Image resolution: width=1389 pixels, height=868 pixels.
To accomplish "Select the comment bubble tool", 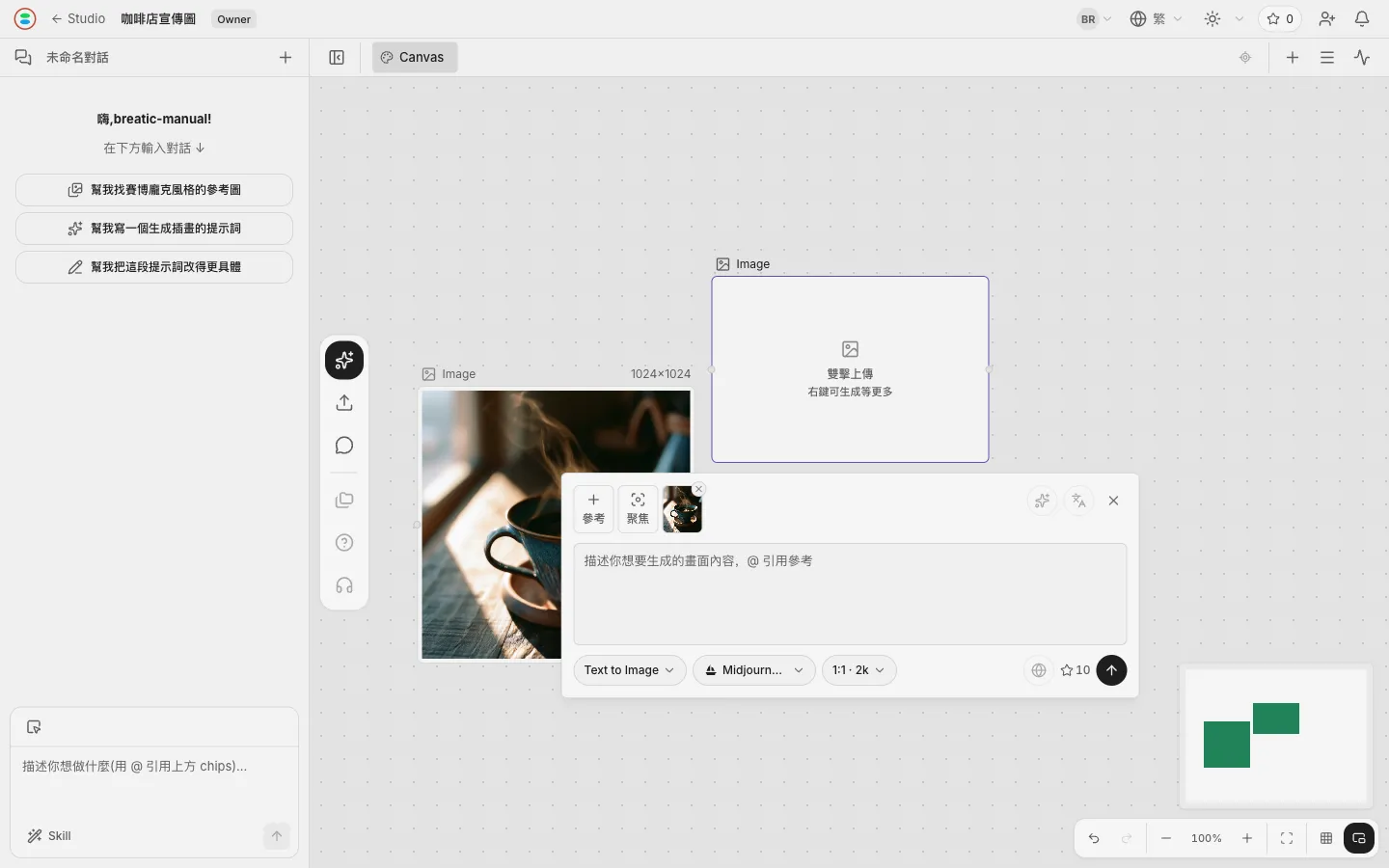I will pyautogui.click(x=344, y=446).
